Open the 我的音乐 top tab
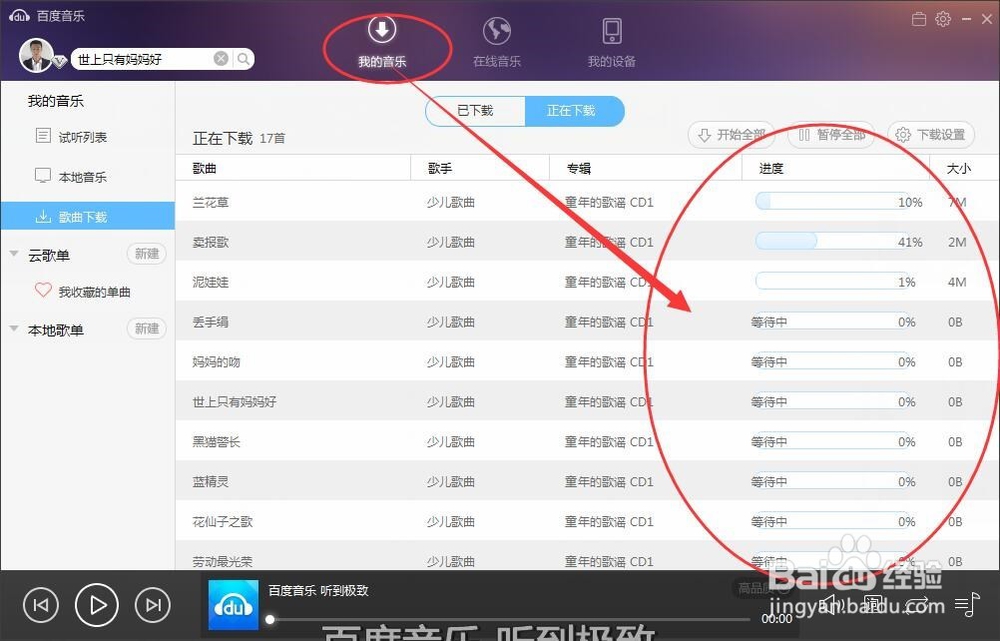The height and width of the screenshot is (641, 1000). [x=381, y=43]
